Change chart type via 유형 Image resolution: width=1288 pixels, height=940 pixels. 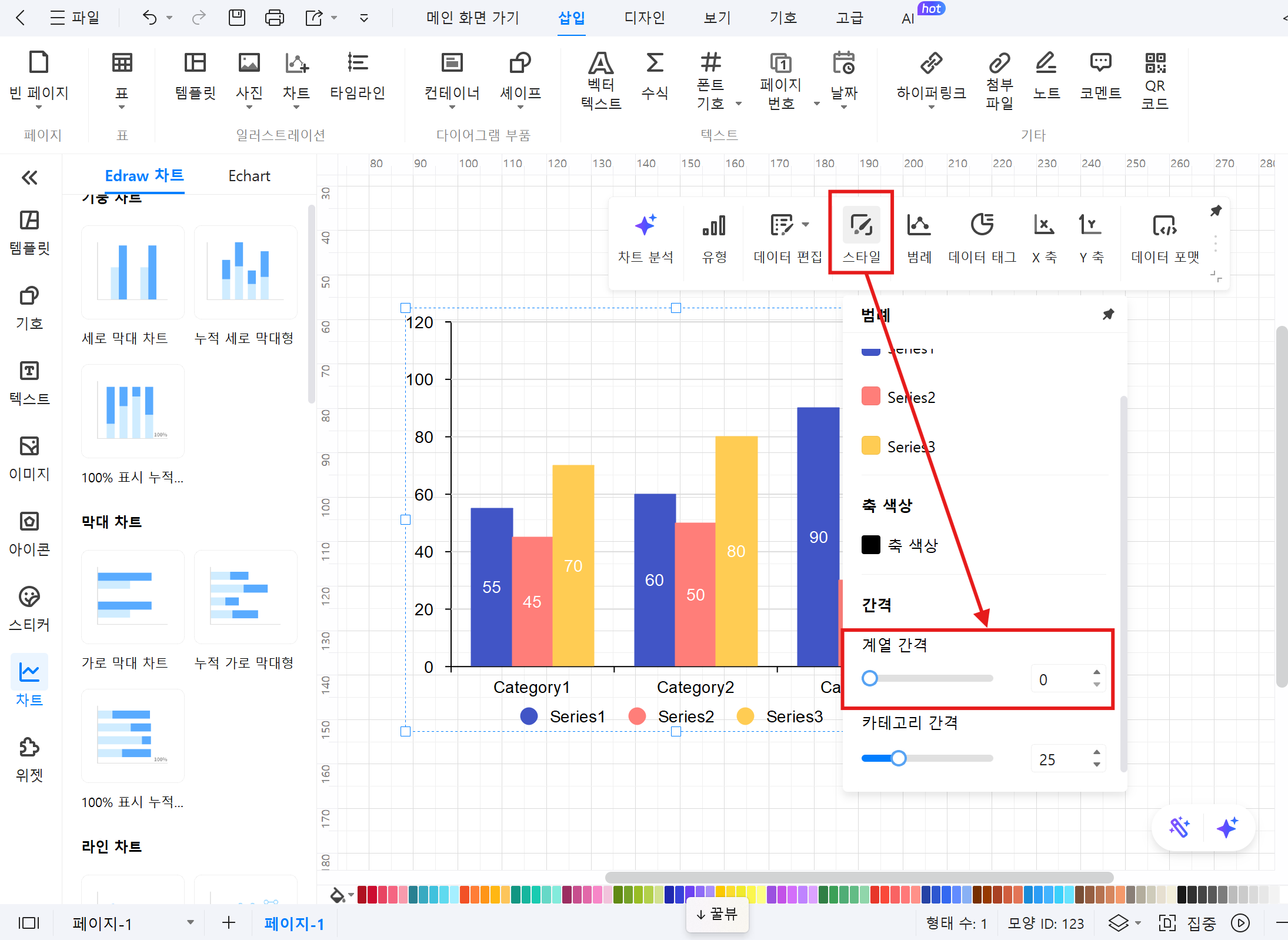pos(714,238)
